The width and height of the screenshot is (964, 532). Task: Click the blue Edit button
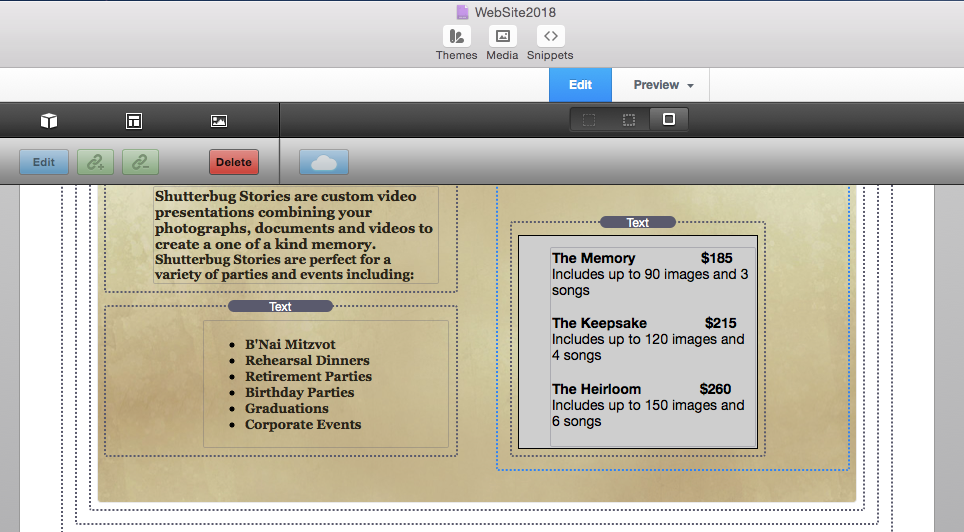coord(44,162)
